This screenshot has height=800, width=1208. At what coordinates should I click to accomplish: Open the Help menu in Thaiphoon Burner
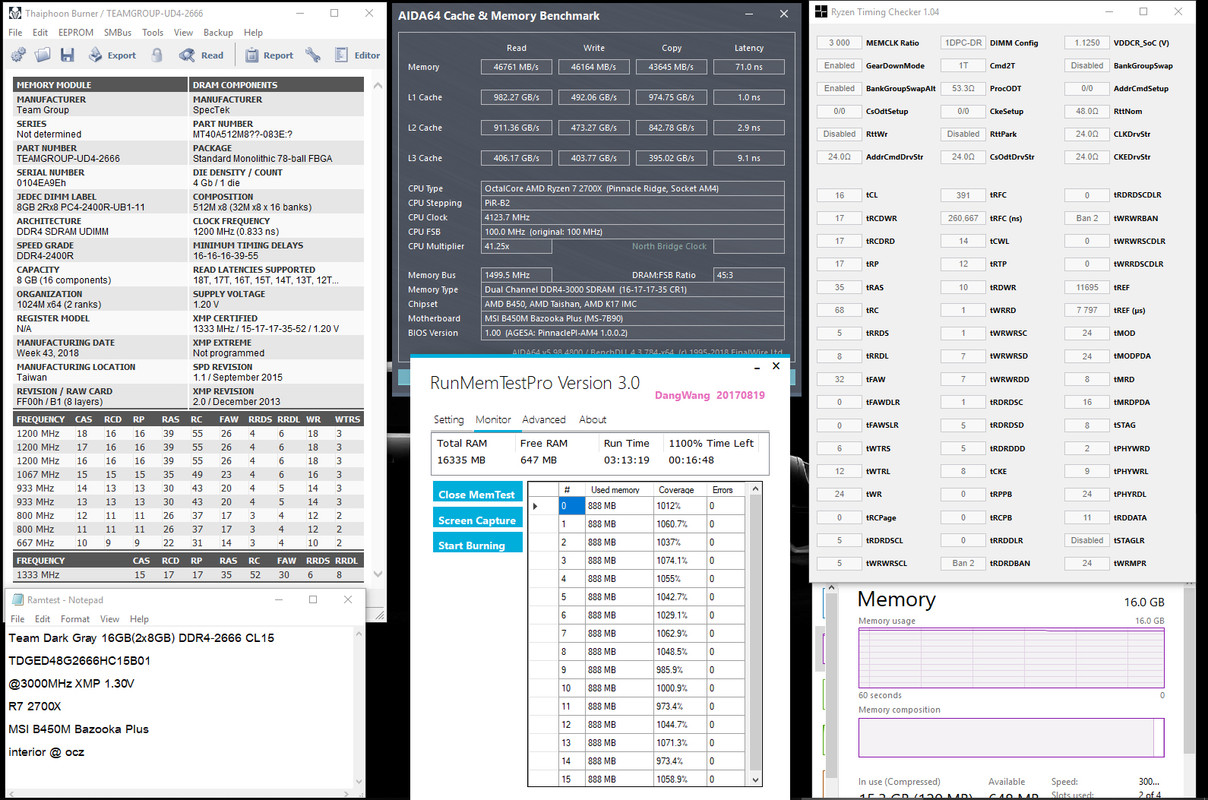[254, 33]
